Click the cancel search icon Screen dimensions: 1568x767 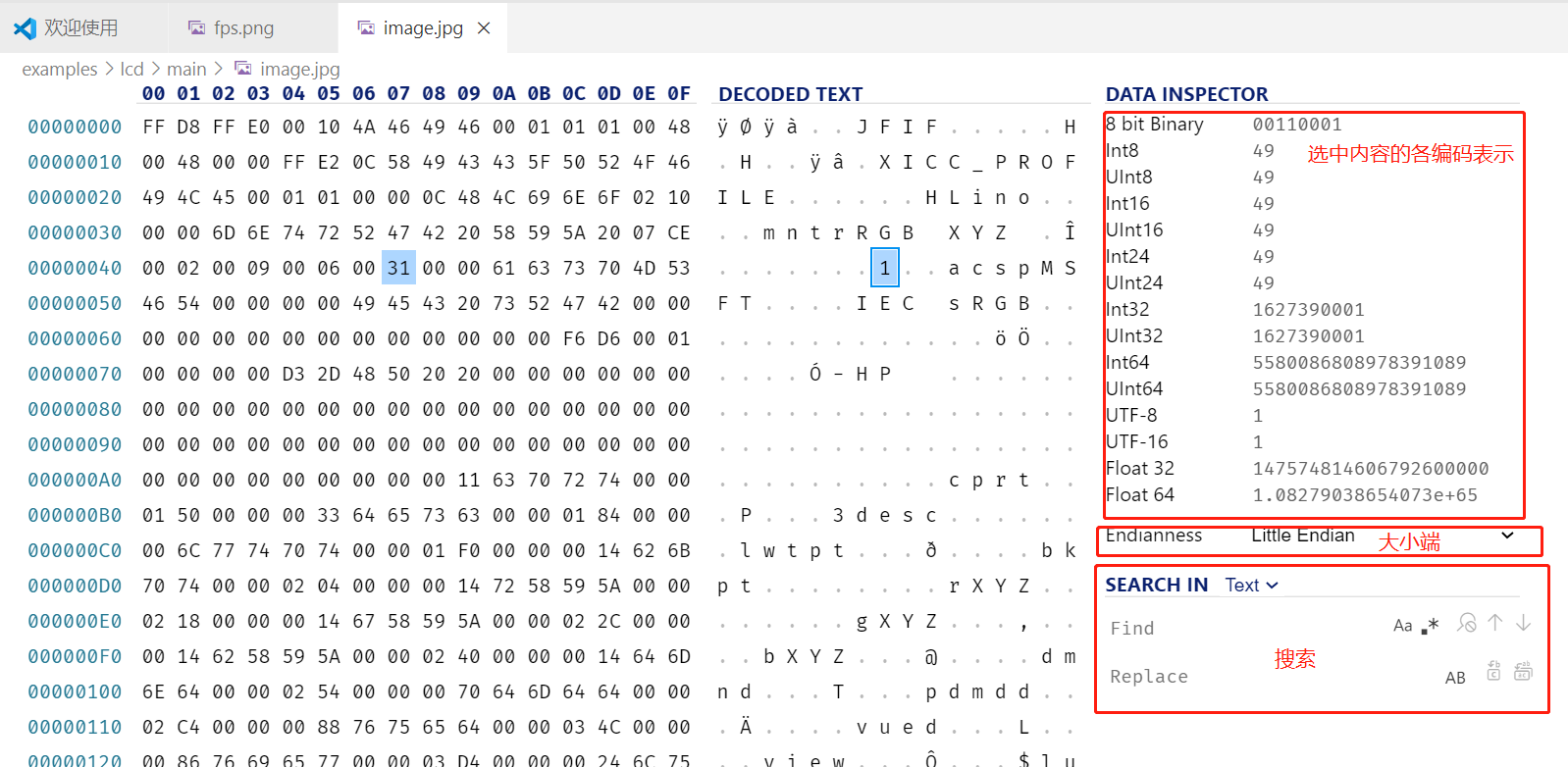(1467, 623)
